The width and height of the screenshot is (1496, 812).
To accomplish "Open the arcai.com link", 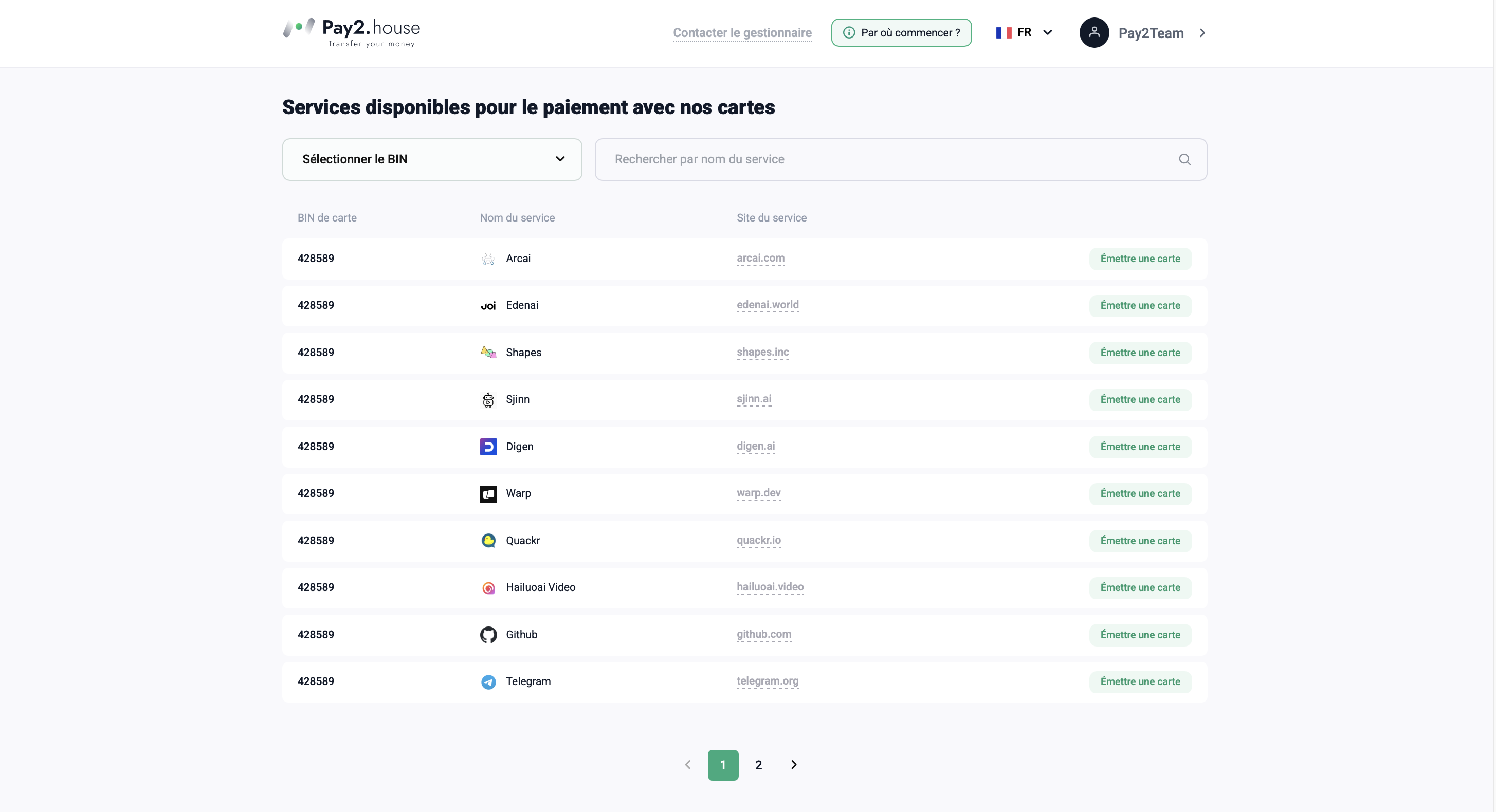I will [761, 259].
